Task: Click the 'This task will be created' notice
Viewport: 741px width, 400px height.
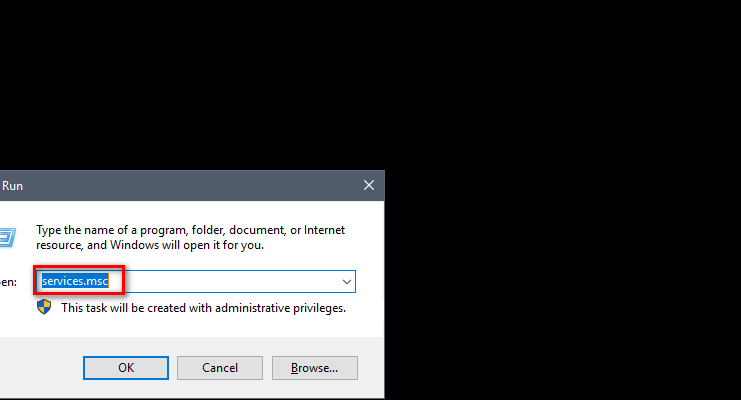Action: click(x=203, y=308)
